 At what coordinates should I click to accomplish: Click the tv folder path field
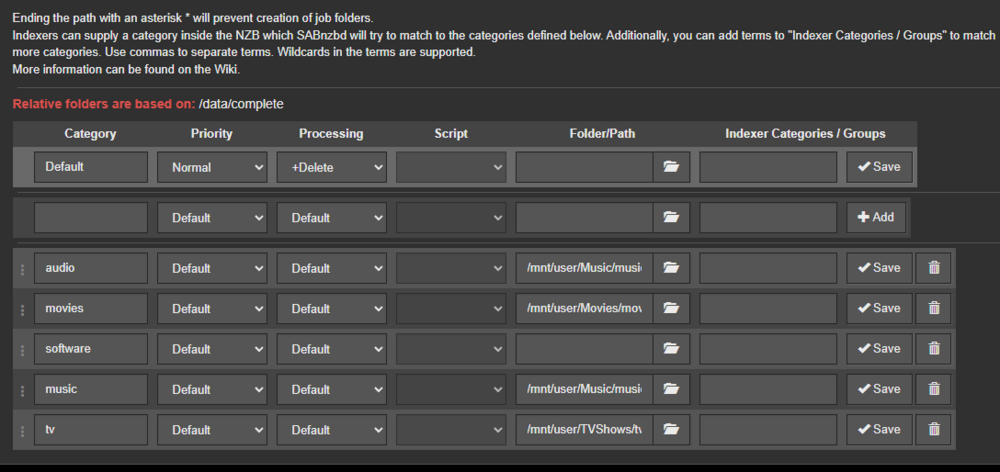tap(584, 429)
